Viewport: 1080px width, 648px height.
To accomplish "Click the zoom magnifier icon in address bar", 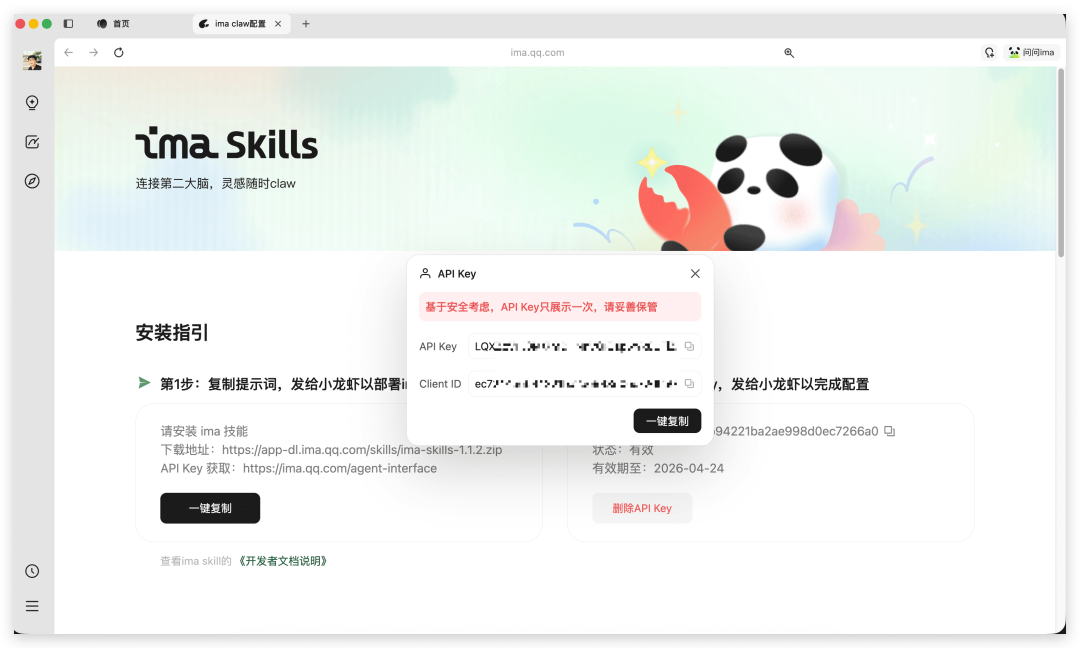I will tap(789, 53).
